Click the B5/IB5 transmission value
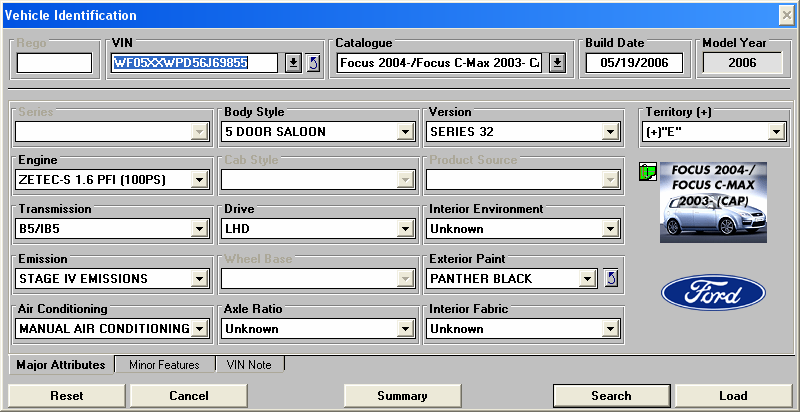The height and width of the screenshot is (412, 800). [39, 229]
